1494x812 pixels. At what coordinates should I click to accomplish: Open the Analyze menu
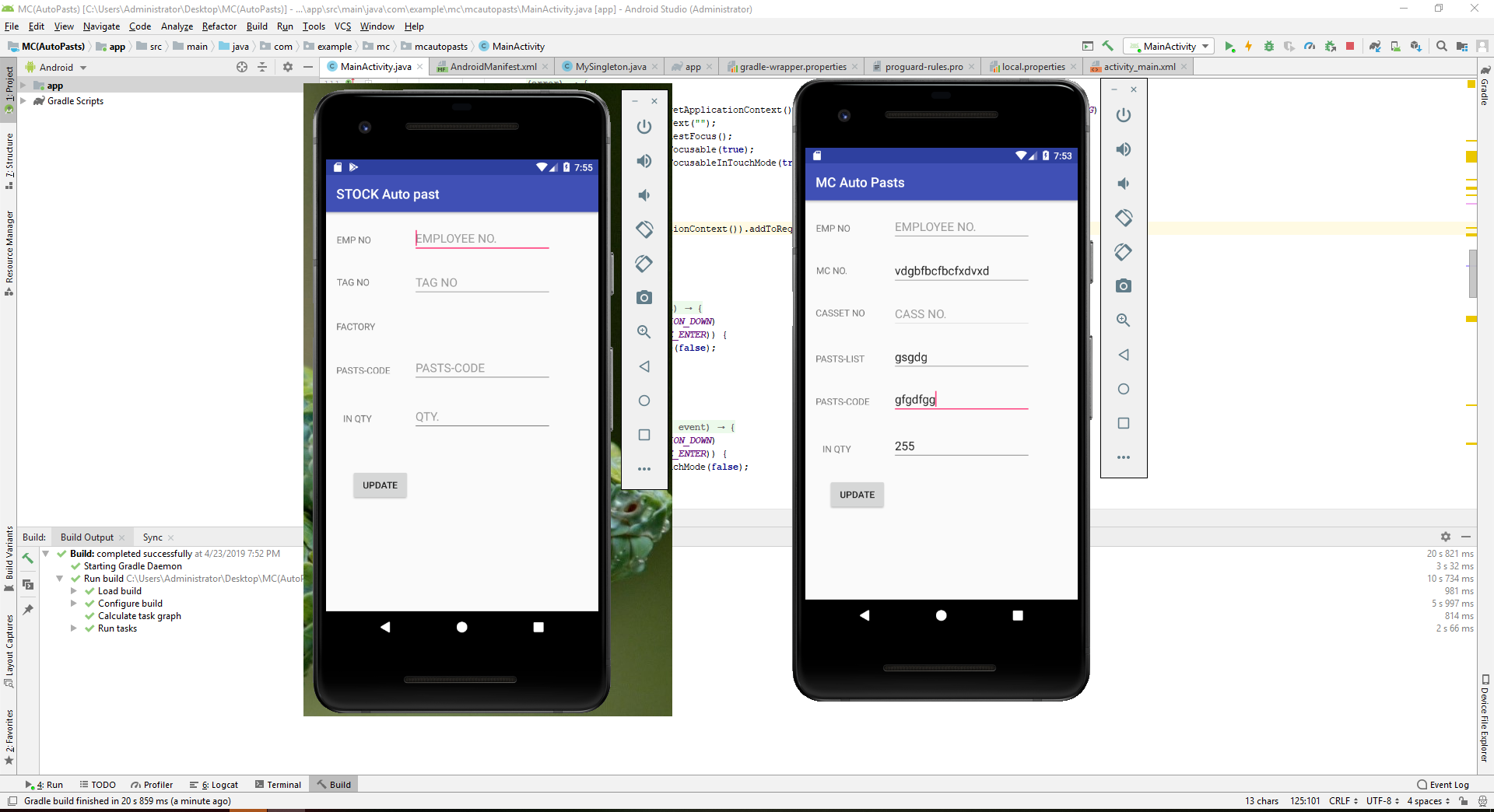tap(177, 26)
